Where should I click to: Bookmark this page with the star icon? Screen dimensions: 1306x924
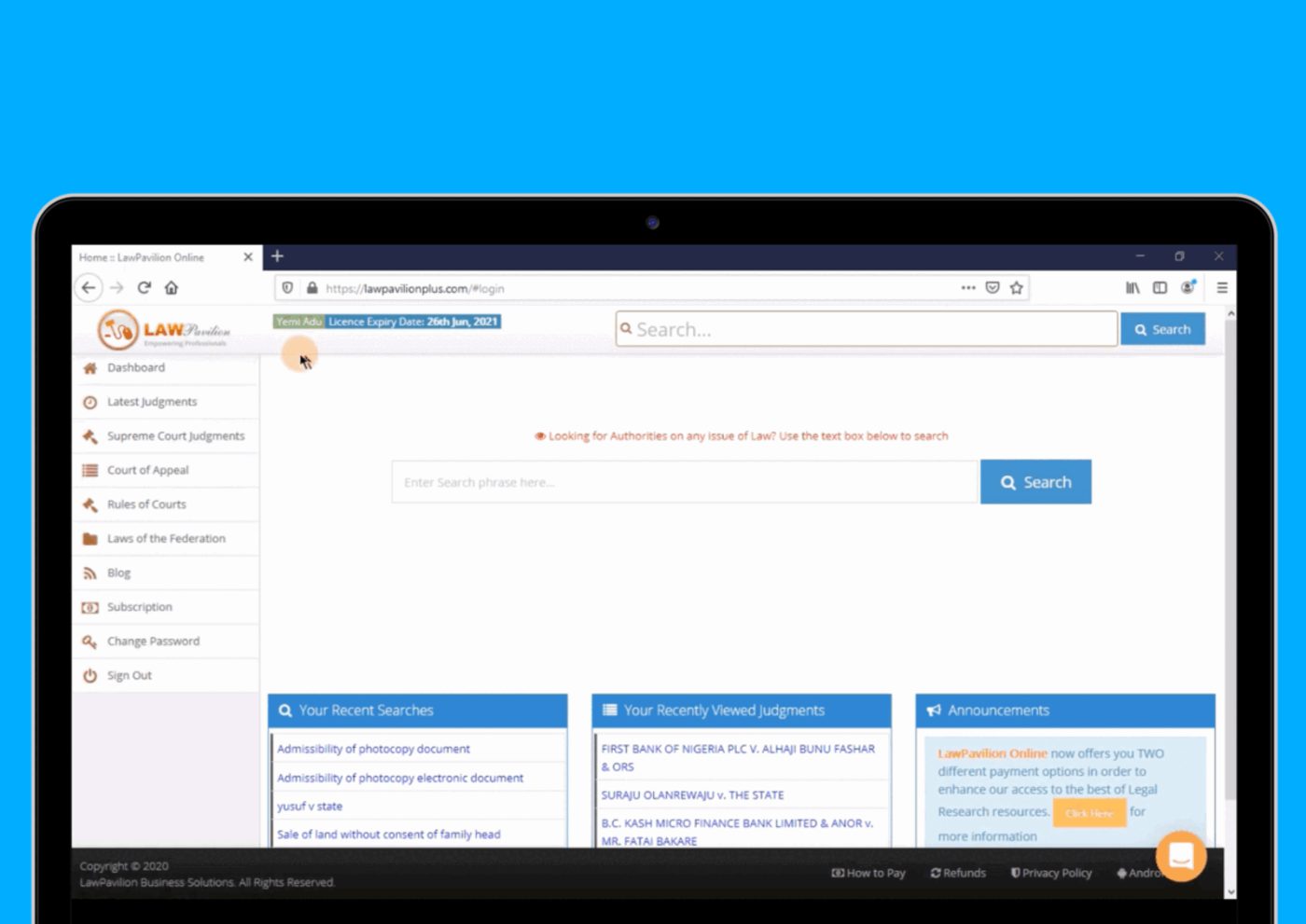point(1017,288)
